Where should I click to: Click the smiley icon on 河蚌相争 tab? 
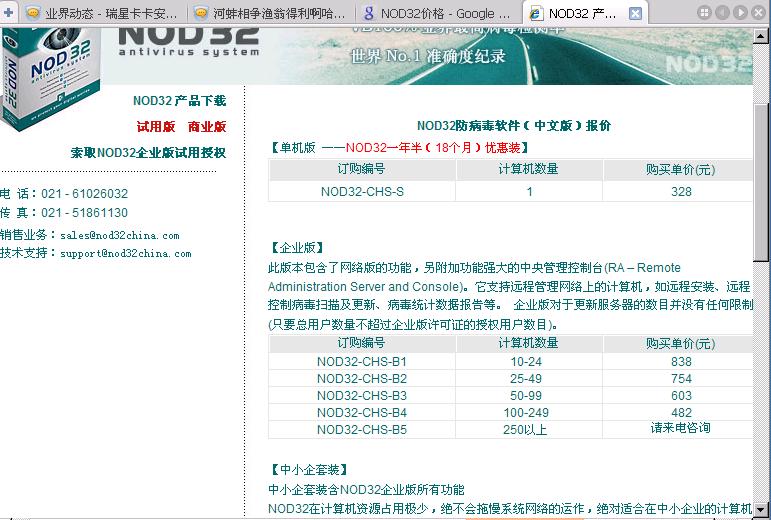pos(200,13)
